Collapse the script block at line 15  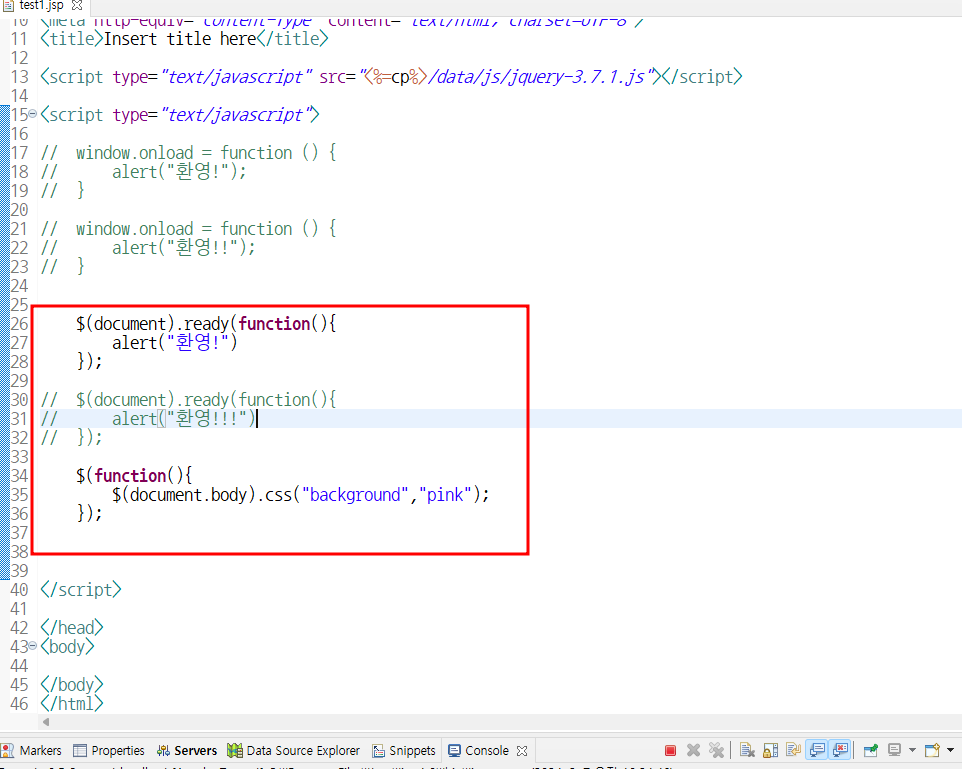point(33,114)
